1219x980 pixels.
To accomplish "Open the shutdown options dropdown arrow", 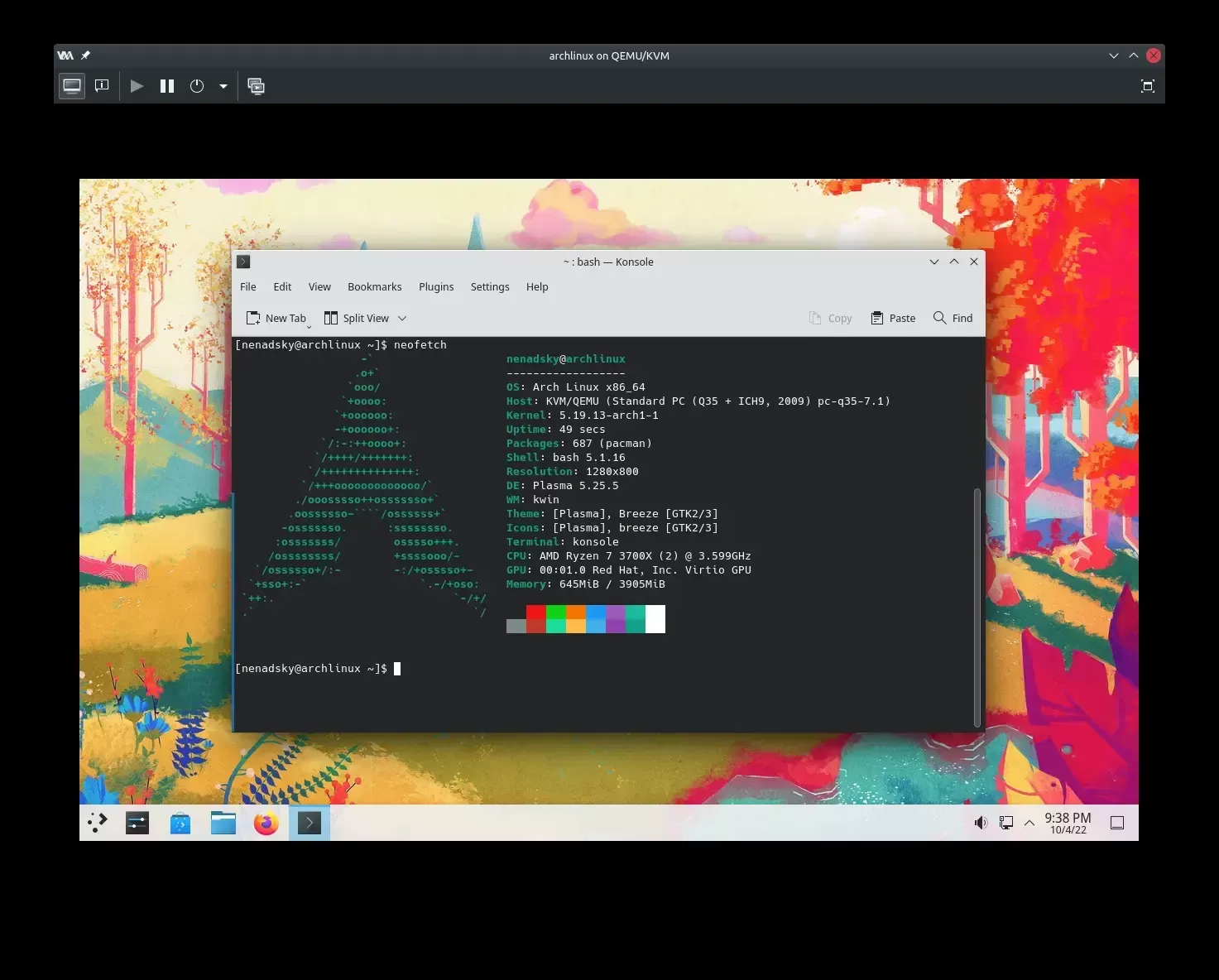I will pos(223,86).
